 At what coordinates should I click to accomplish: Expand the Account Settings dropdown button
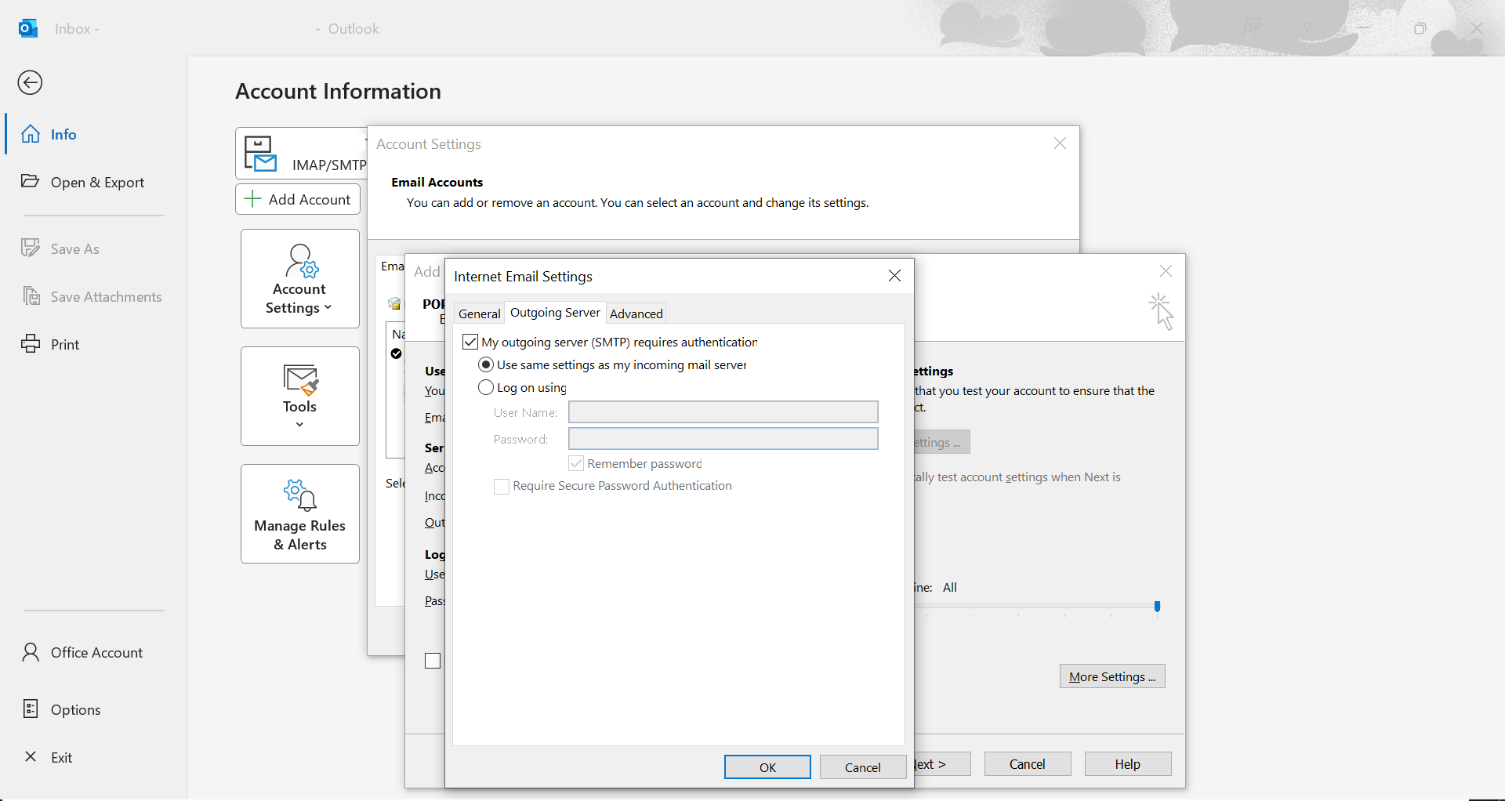point(300,278)
